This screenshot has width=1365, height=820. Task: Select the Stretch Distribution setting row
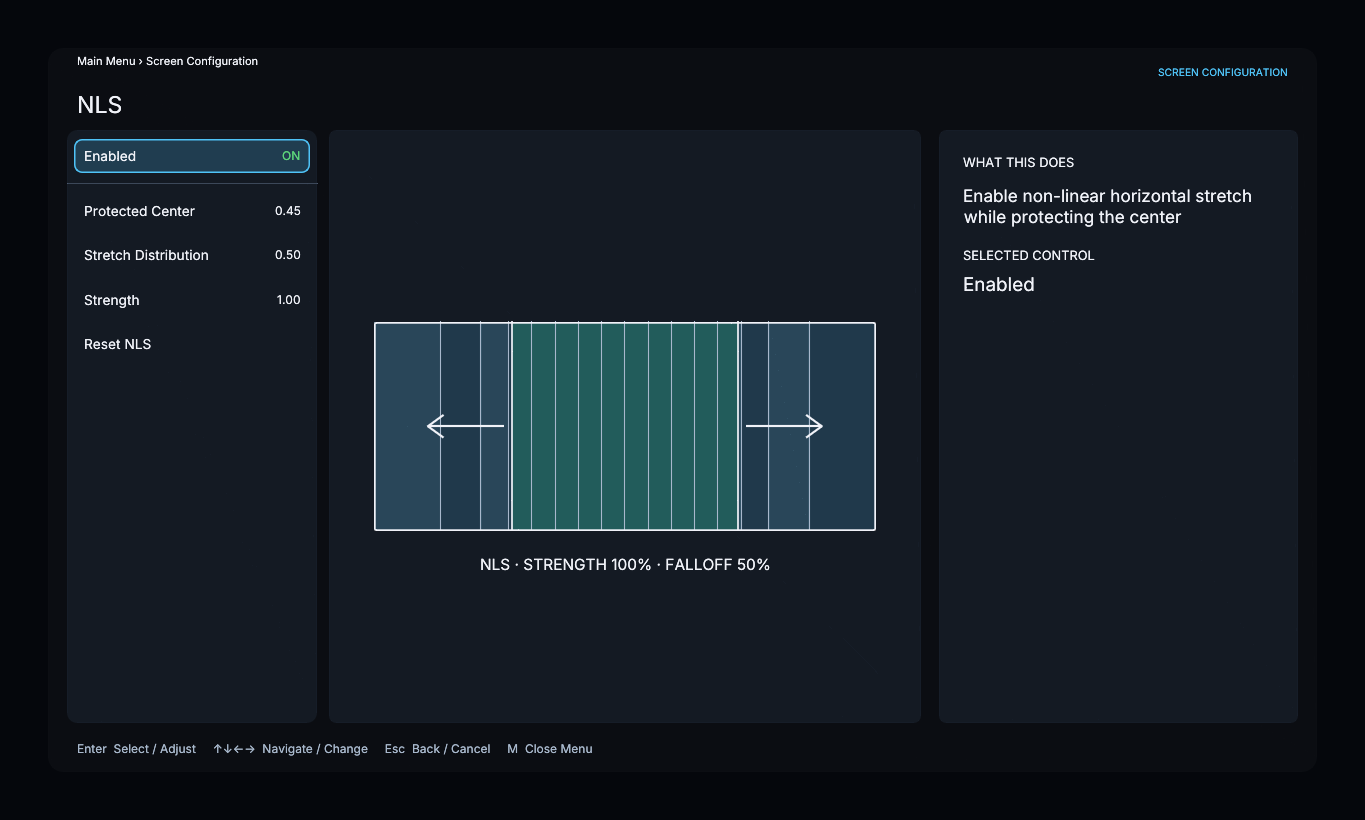click(192, 255)
